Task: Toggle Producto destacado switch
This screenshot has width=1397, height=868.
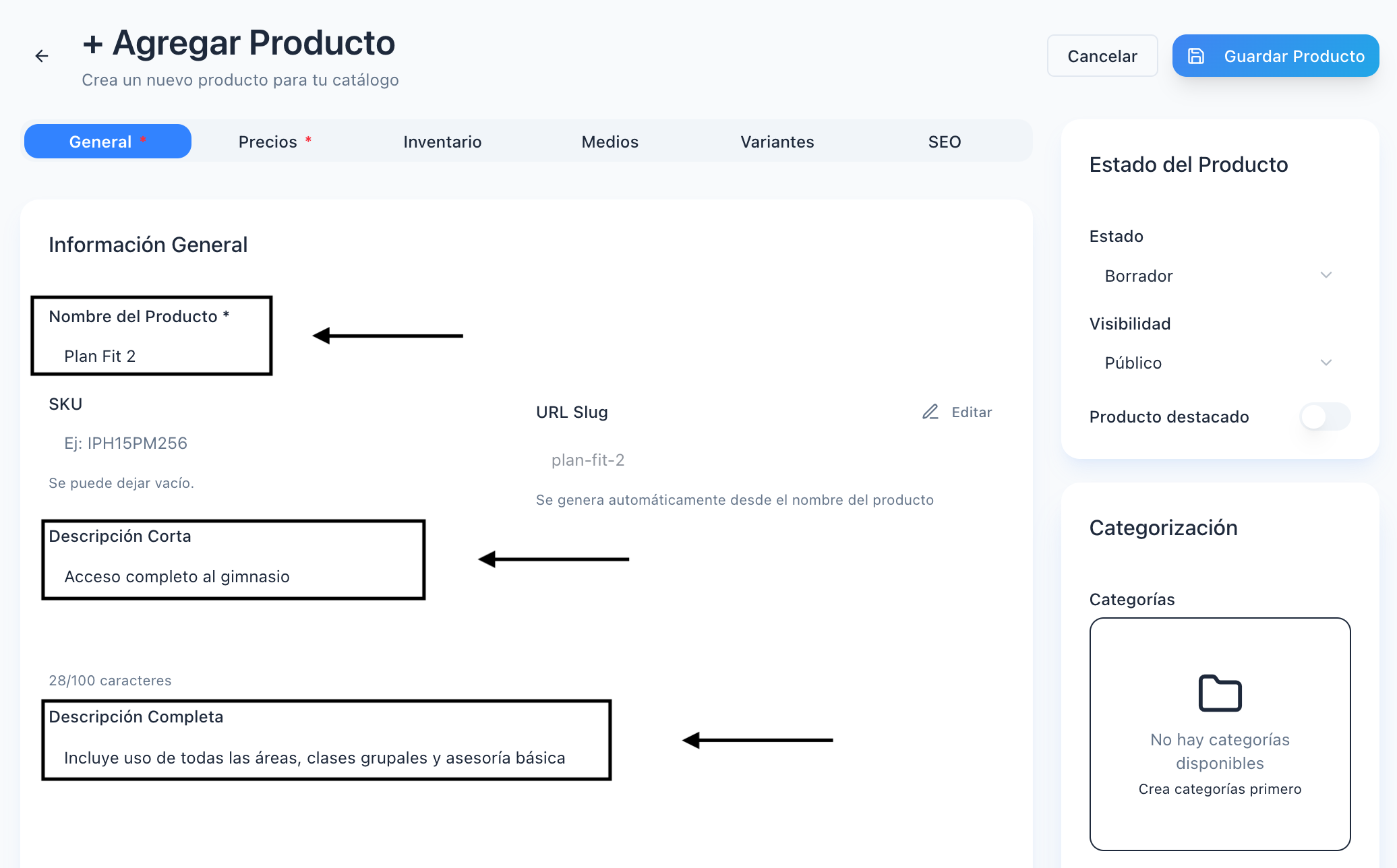Action: (x=1324, y=416)
